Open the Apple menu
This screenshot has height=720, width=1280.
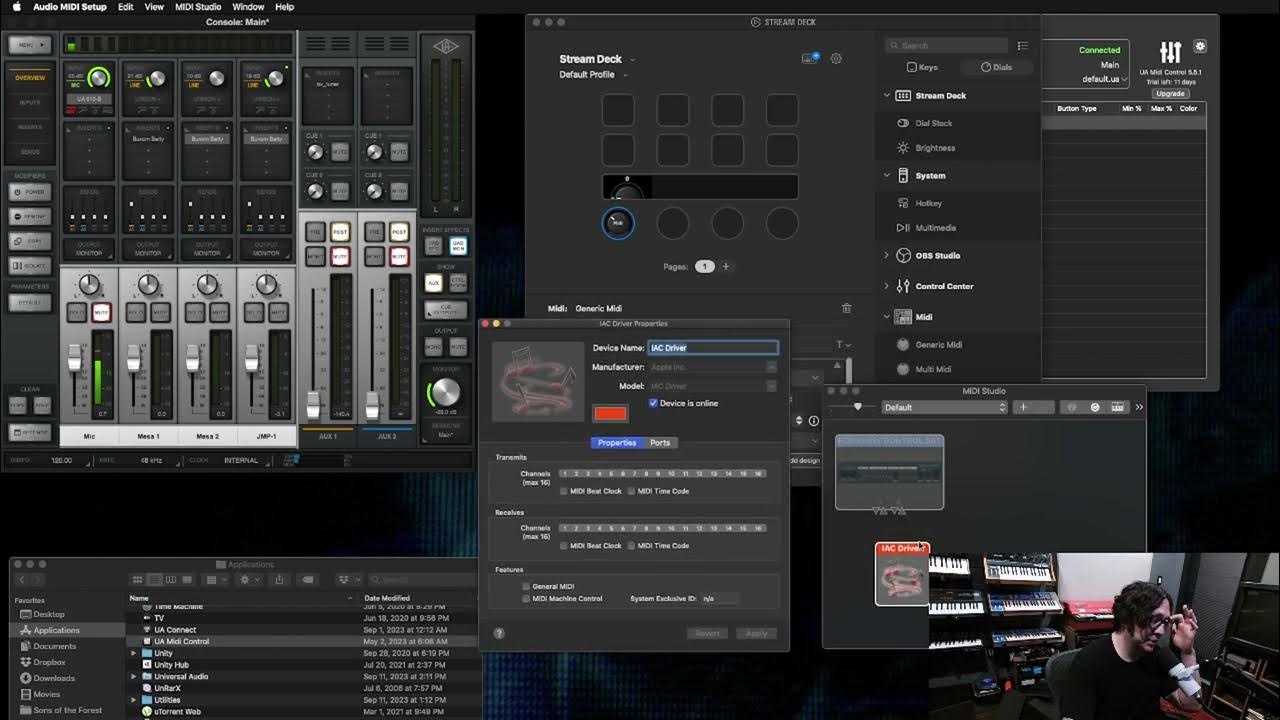tap(16, 7)
